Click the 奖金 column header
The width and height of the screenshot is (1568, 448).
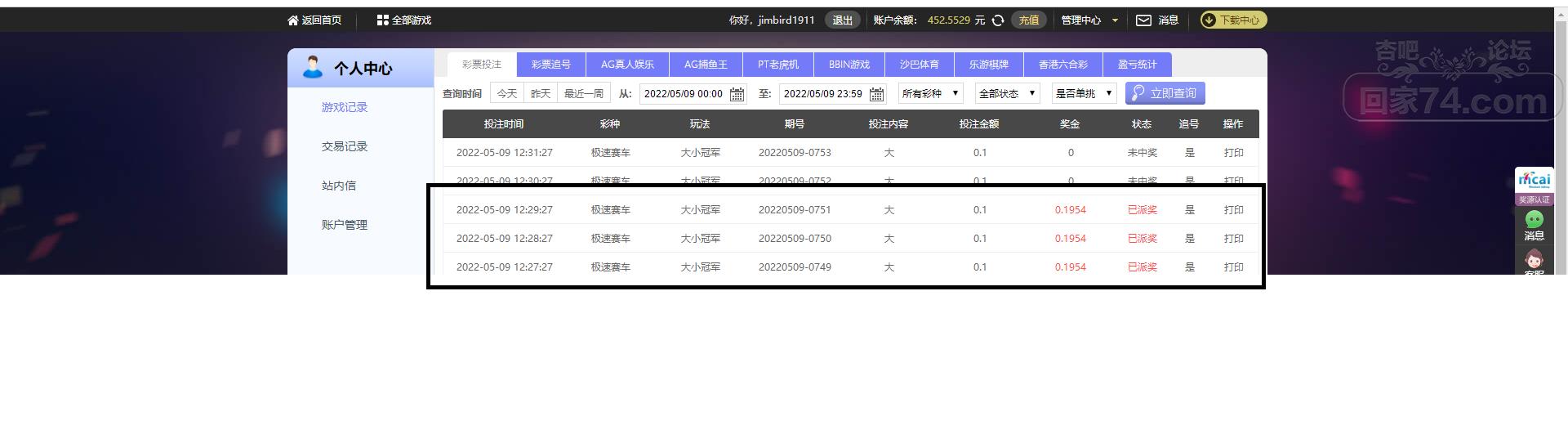click(x=1070, y=124)
